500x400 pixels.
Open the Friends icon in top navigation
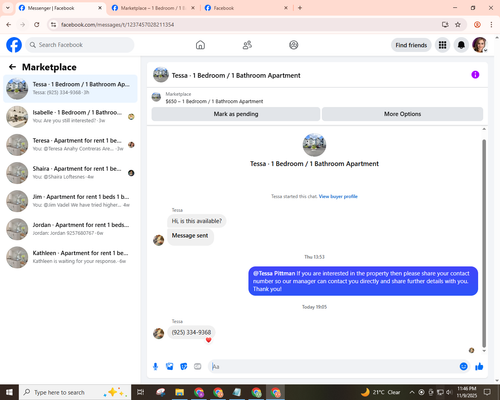click(x=247, y=45)
